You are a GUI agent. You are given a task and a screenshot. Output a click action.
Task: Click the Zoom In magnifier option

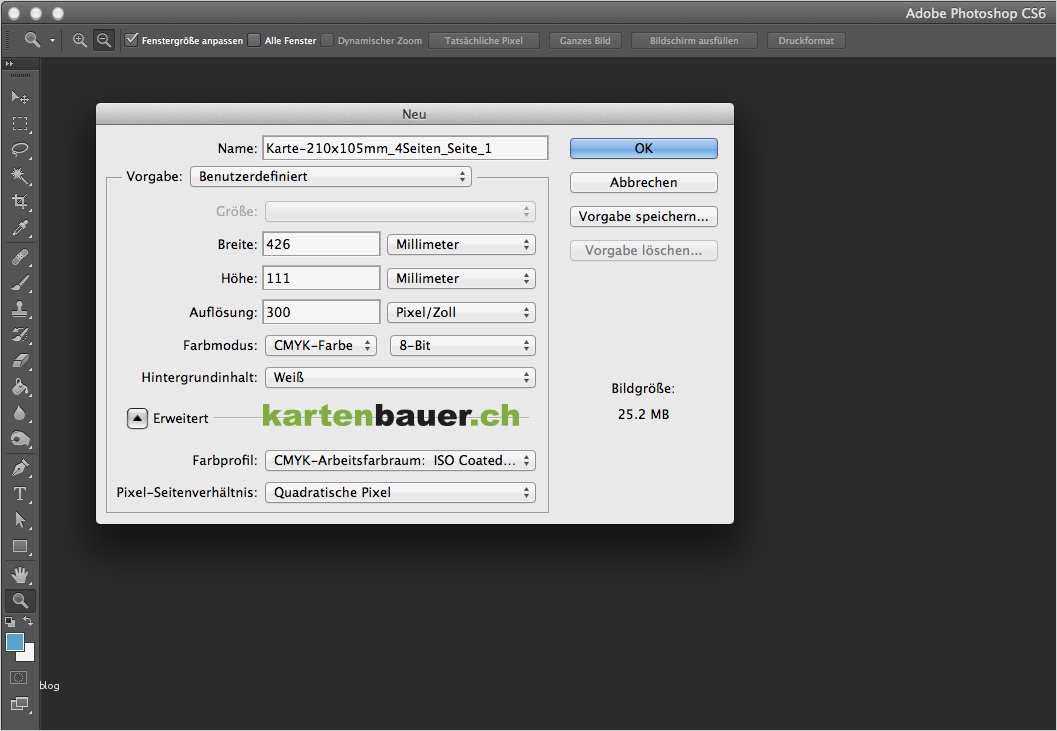point(80,40)
